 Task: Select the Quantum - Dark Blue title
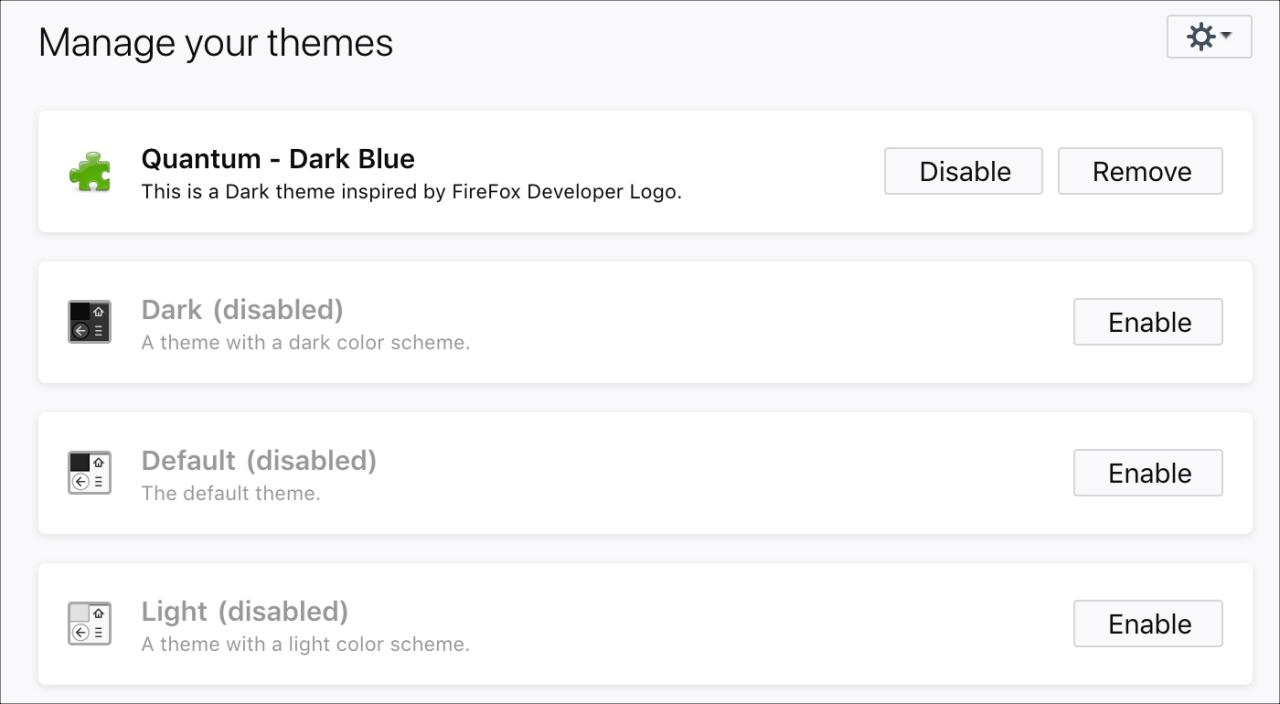[x=278, y=159]
